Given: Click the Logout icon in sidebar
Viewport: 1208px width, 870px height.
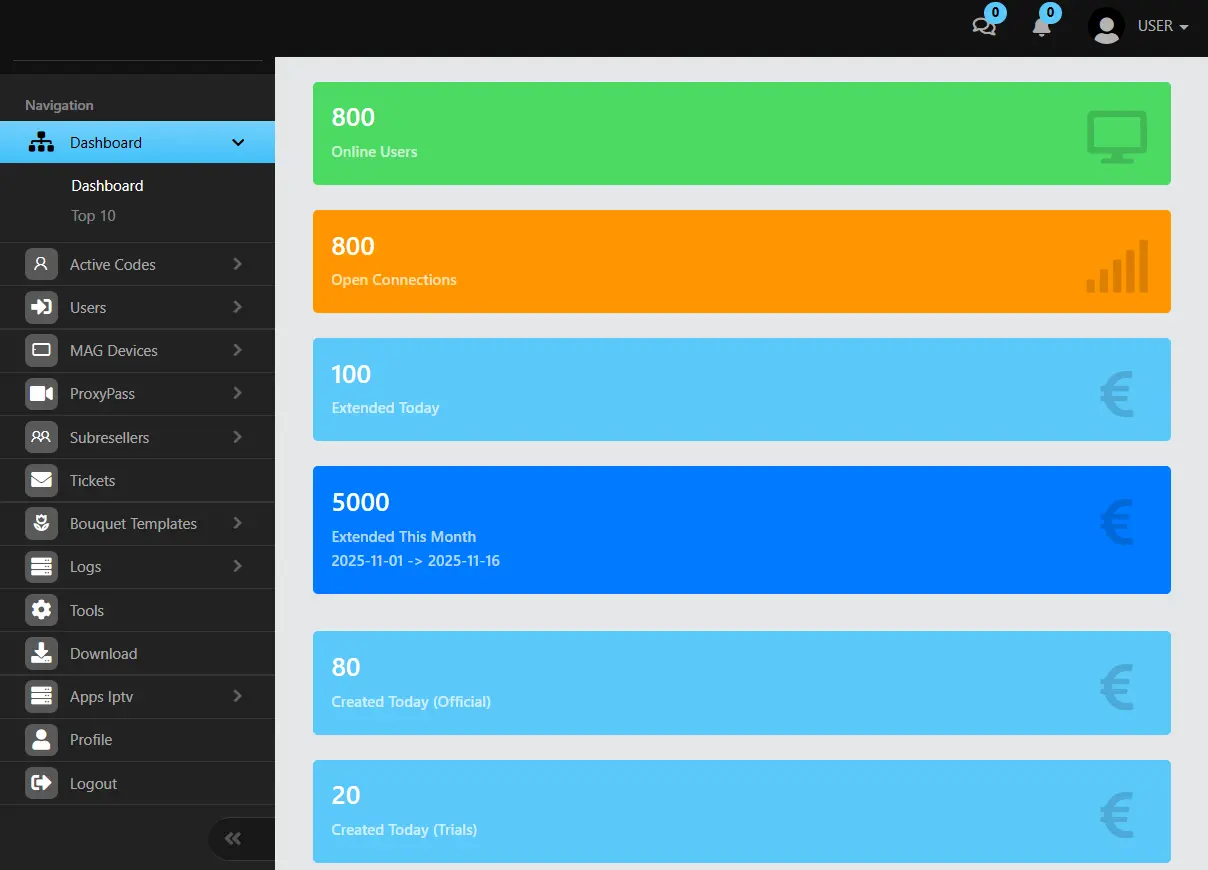Looking at the screenshot, I should pyautogui.click(x=41, y=783).
